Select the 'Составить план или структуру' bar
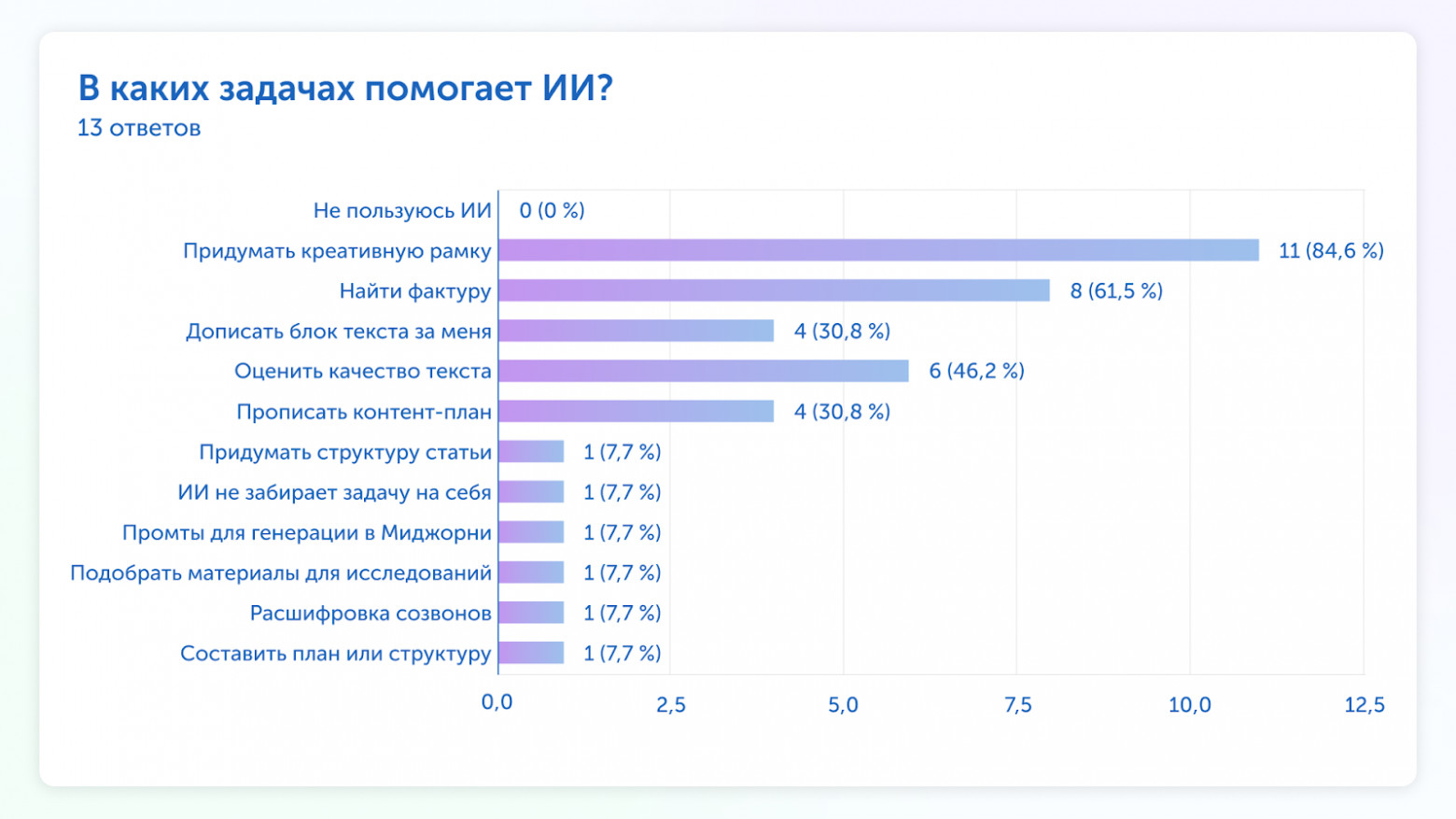1456x819 pixels. [529, 654]
